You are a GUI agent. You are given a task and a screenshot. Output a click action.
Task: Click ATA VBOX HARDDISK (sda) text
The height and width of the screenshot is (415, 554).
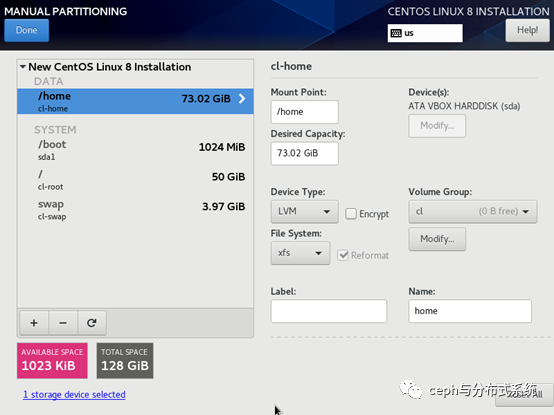[464, 106]
